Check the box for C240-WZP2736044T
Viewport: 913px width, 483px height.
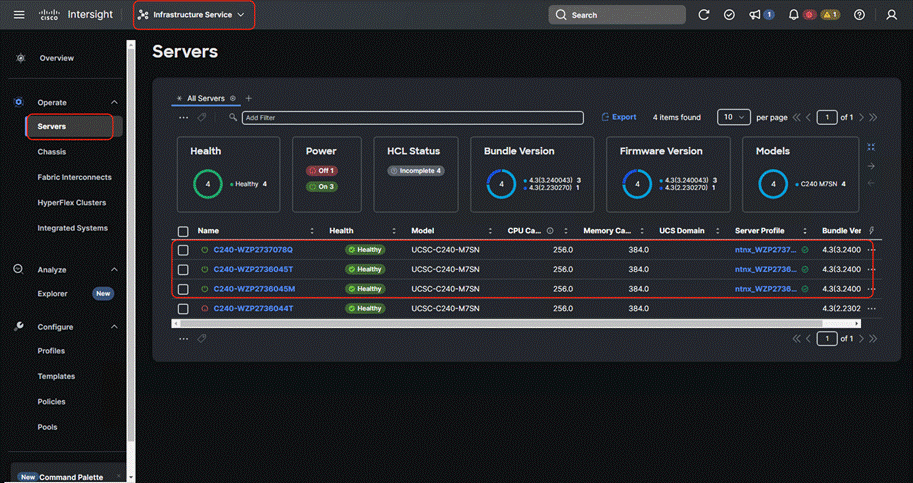(183, 309)
